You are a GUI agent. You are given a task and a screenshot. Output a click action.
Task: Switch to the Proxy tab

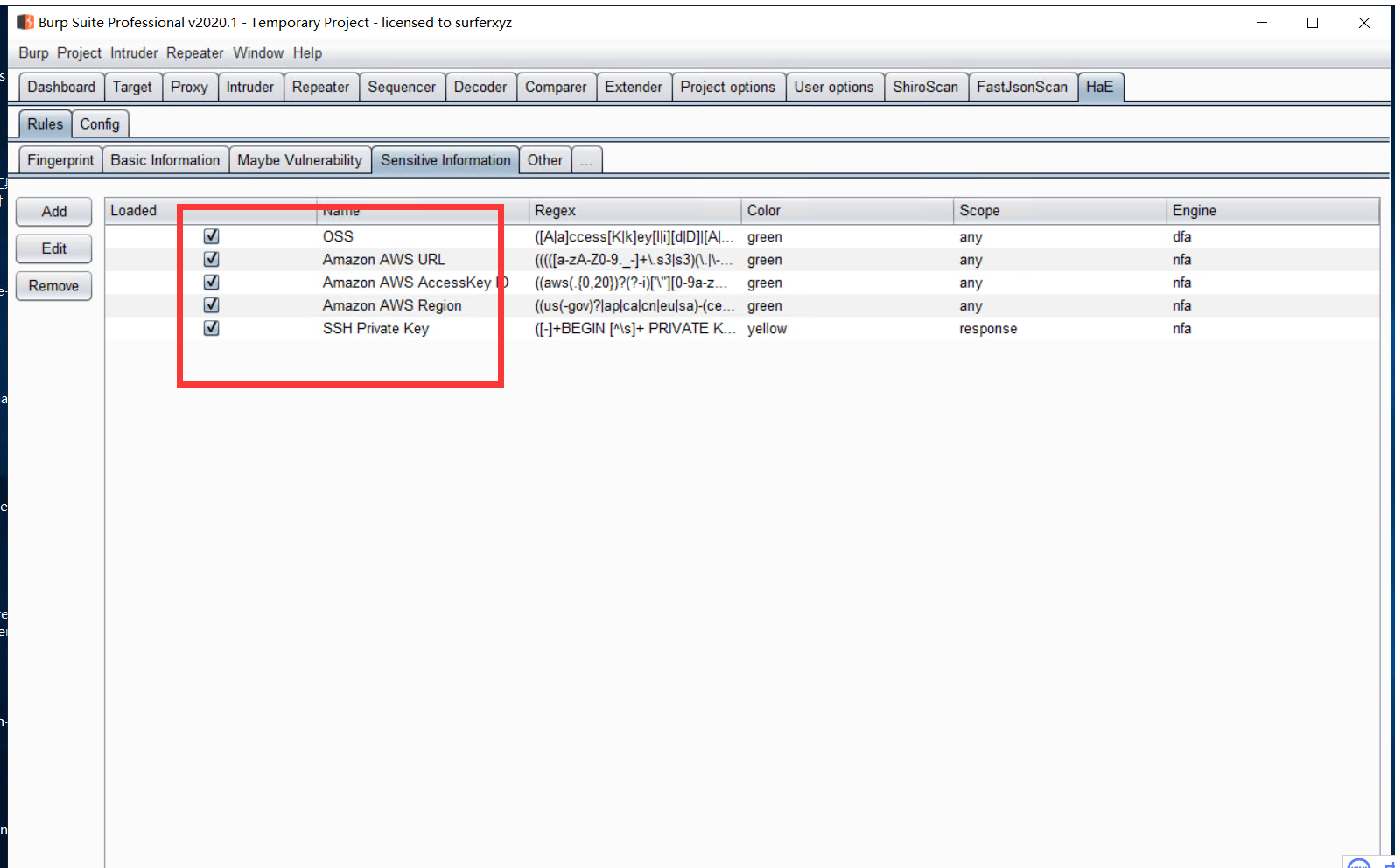click(189, 87)
